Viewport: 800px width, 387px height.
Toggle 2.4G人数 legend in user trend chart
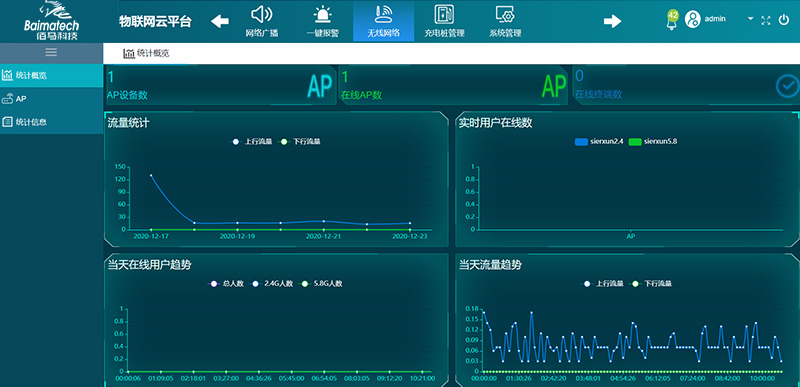(x=273, y=284)
